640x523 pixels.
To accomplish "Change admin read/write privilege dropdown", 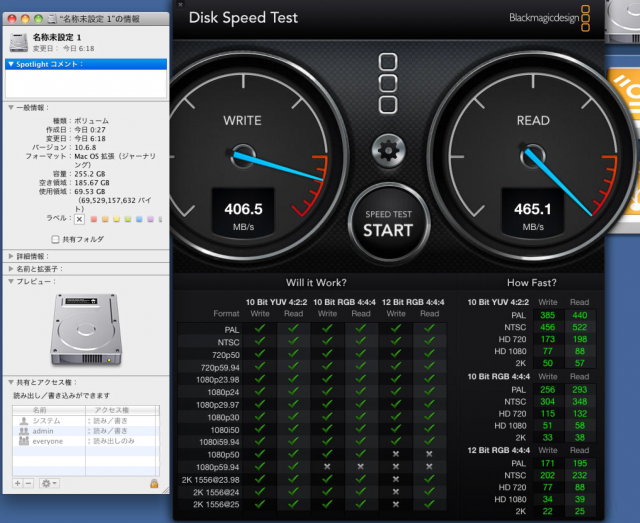I will point(108,431).
